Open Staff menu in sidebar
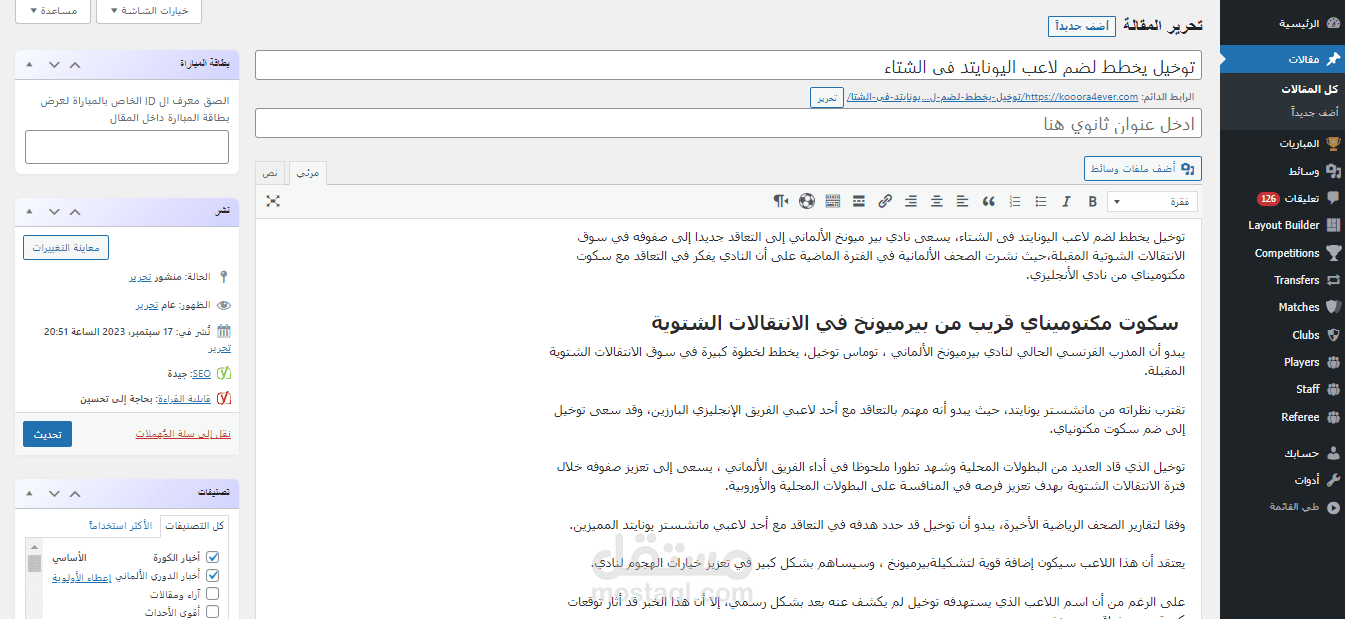This screenshot has width=1345, height=619. tap(1282, 389)
